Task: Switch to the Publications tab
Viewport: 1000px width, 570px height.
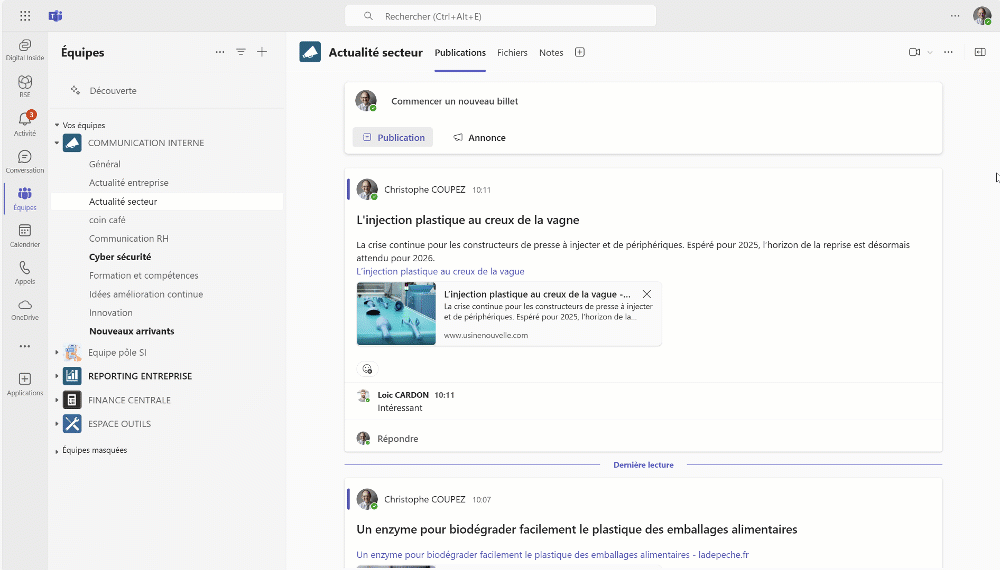Action: pyautogui.click(x=460, y=52)
